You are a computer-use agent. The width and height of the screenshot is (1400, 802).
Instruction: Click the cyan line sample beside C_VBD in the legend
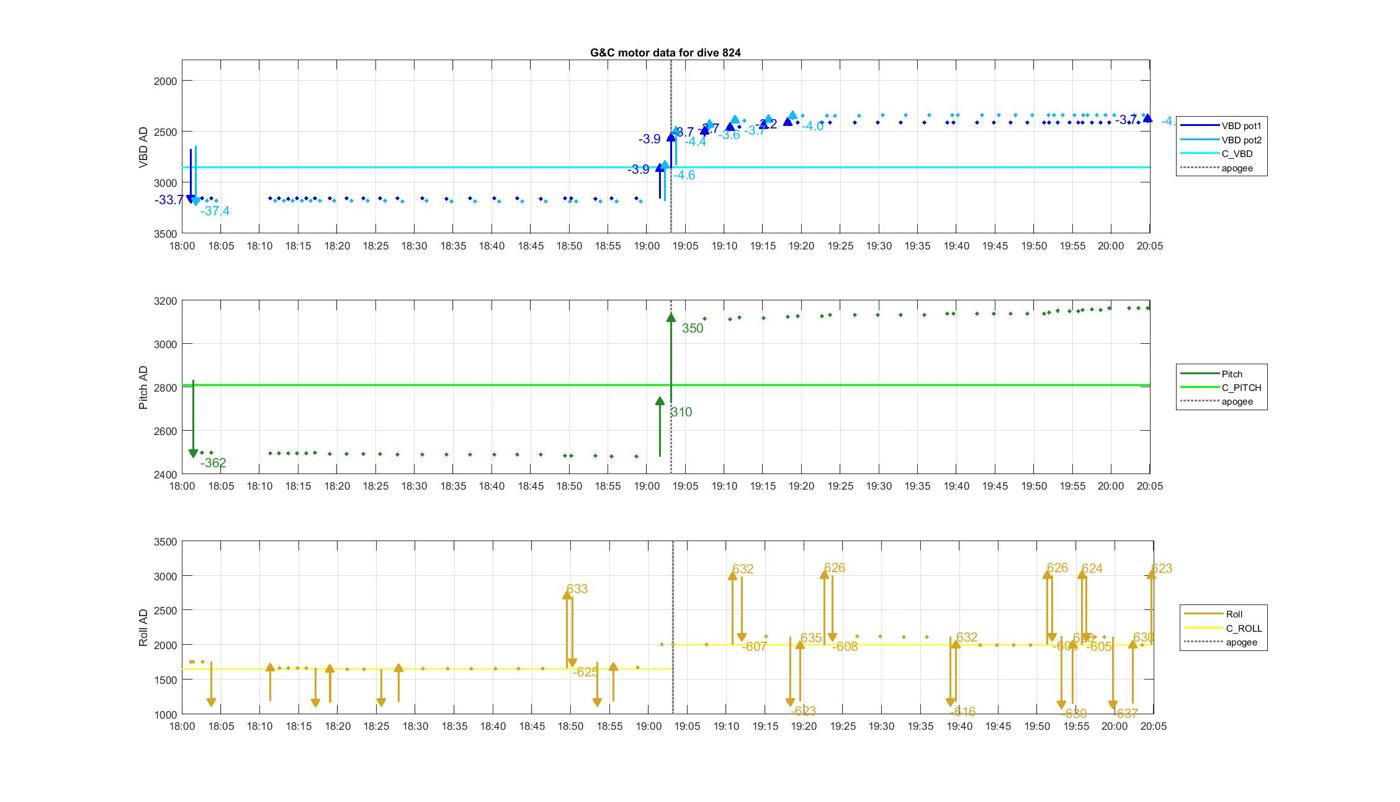[x=1198, y=154]
